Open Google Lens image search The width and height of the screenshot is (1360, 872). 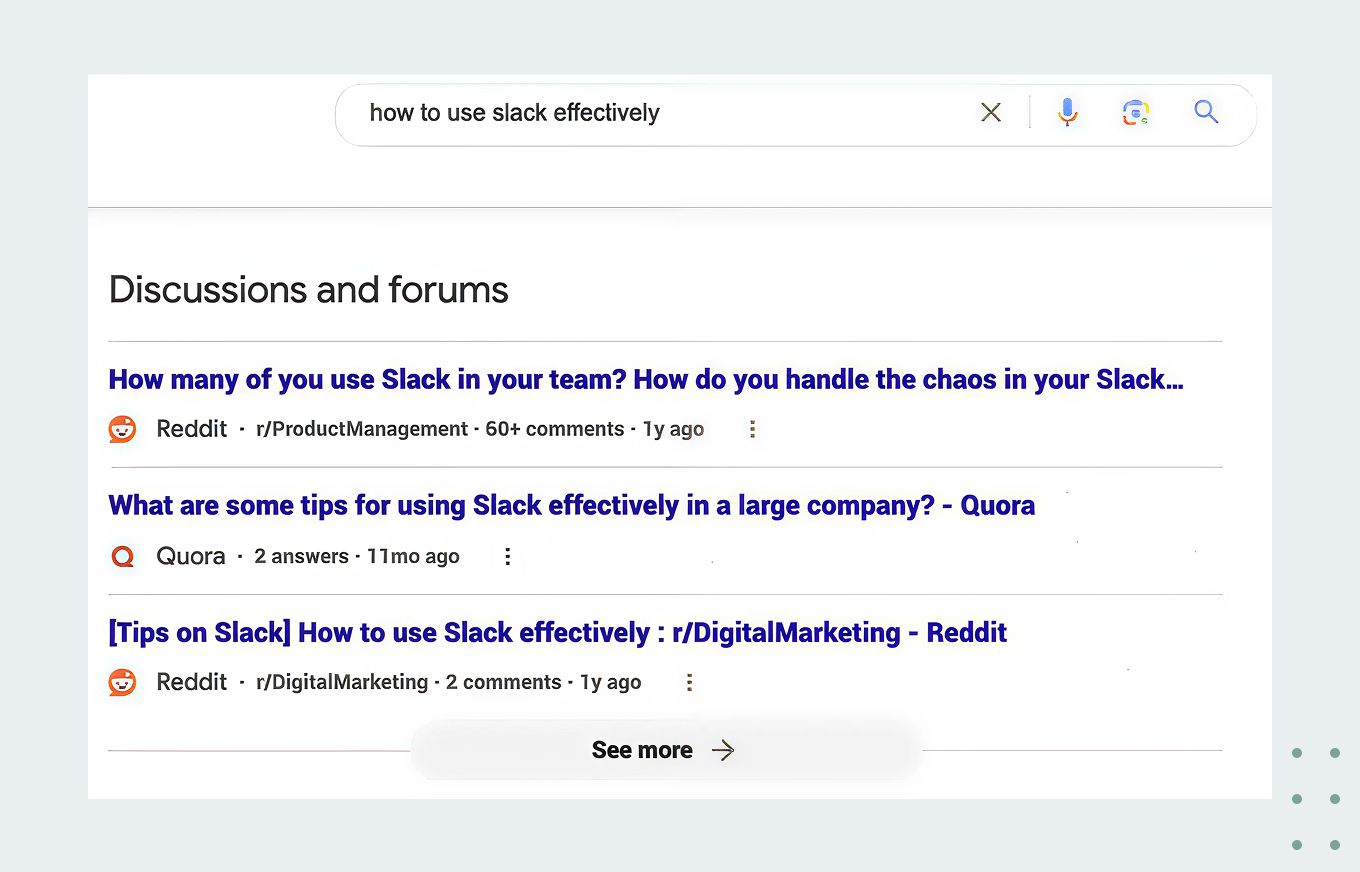pos(1135,113)
